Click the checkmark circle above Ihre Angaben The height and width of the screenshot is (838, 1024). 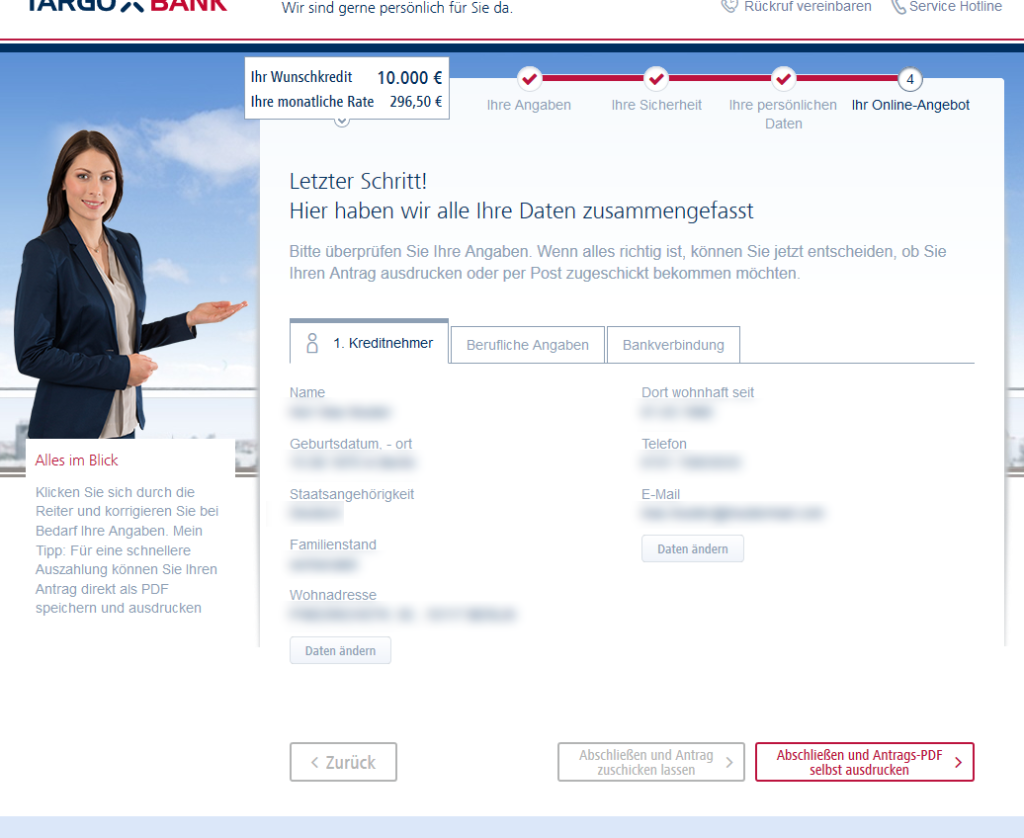tap(529, 78)
